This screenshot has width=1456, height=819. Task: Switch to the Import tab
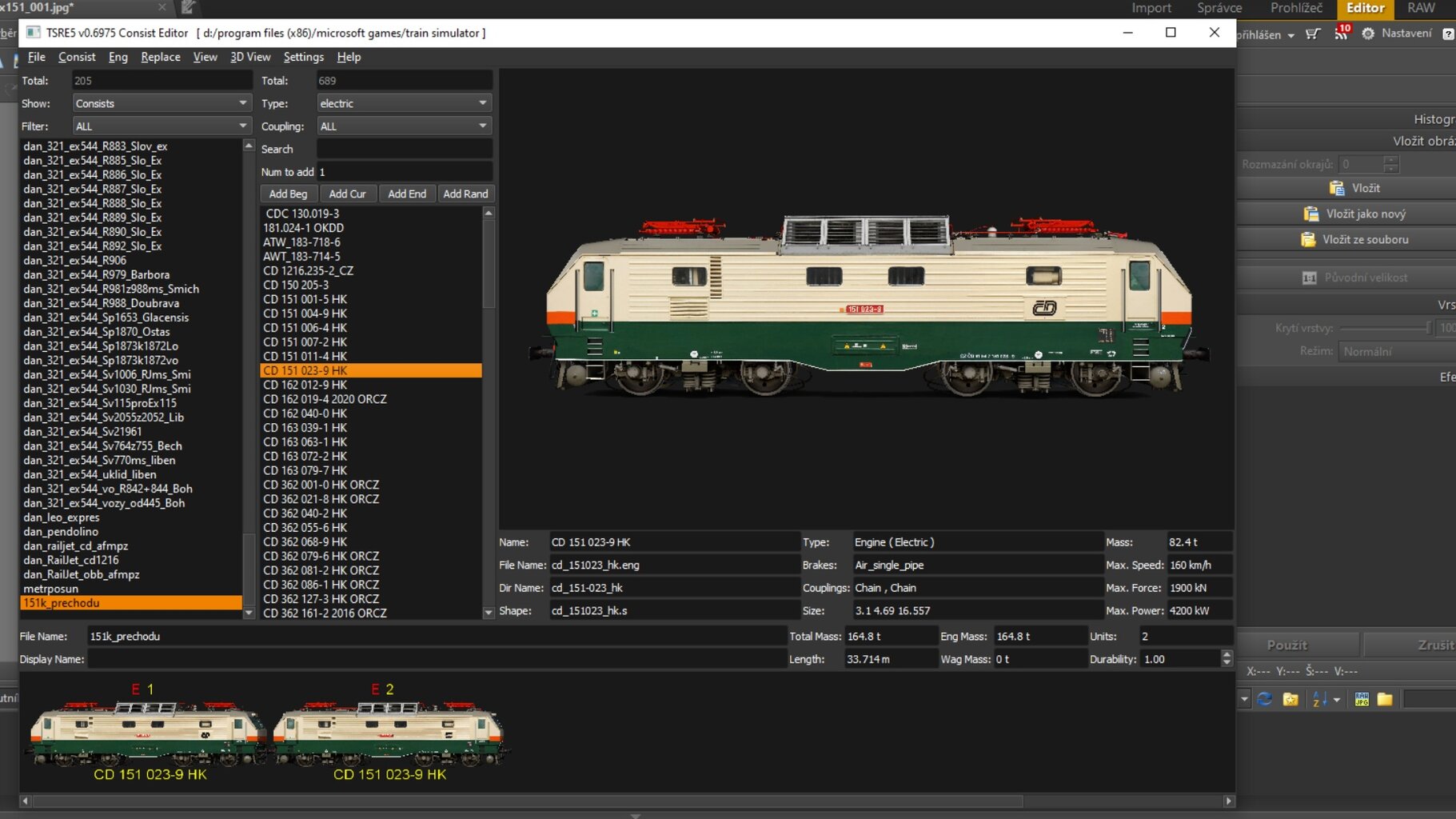tap(1151, 8)
